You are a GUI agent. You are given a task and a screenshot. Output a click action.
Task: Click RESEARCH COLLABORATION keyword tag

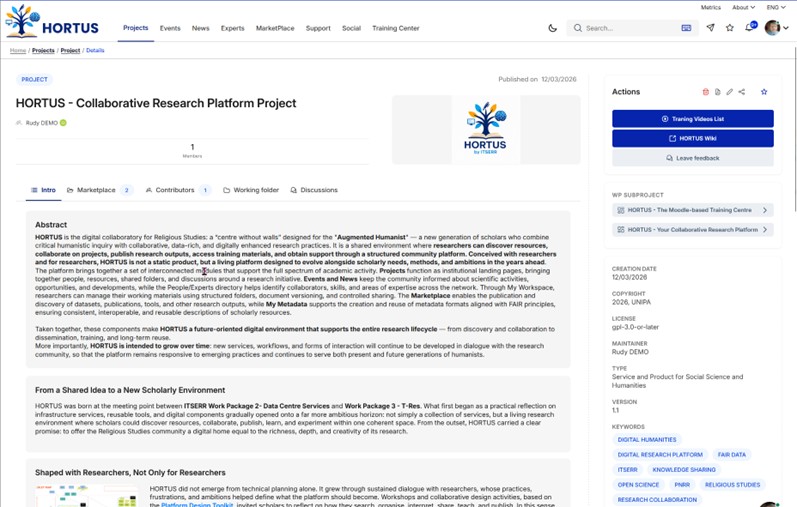coord(657,500)
